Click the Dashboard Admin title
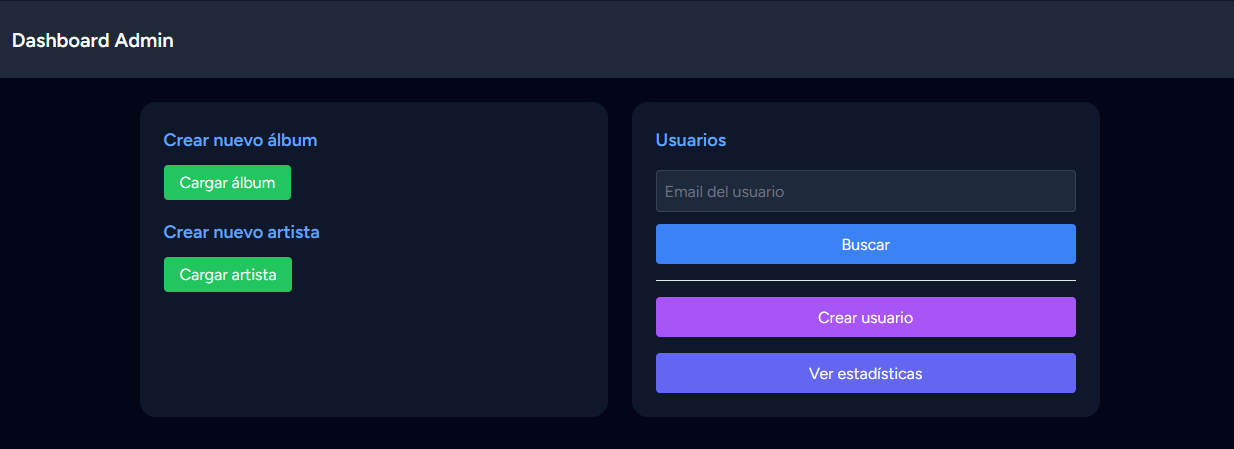 (x=93, y=41)
